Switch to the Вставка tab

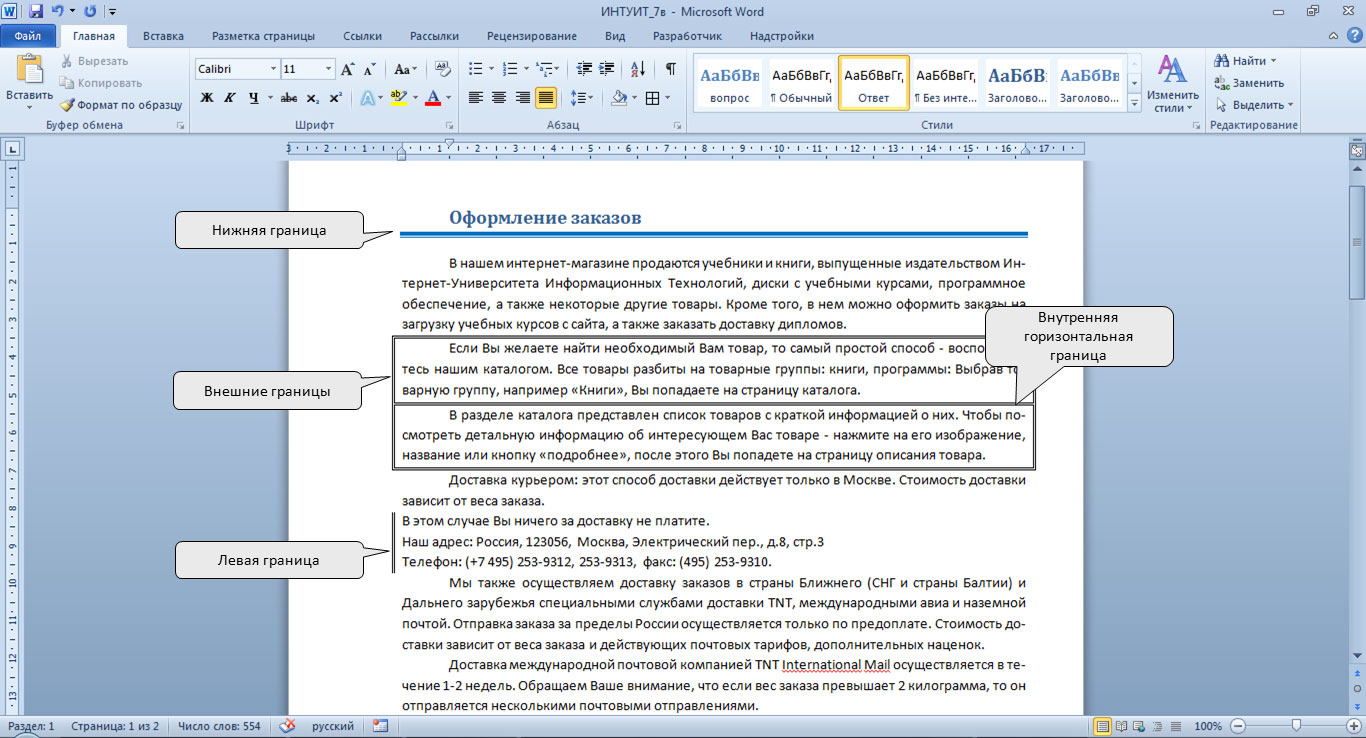point(163,36)
